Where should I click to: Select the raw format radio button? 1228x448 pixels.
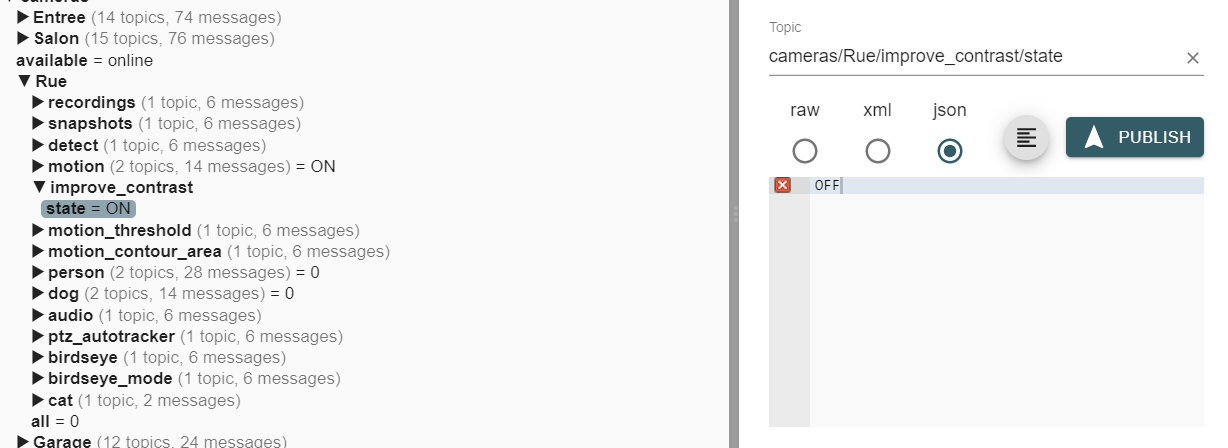click(x=805, y=151)
